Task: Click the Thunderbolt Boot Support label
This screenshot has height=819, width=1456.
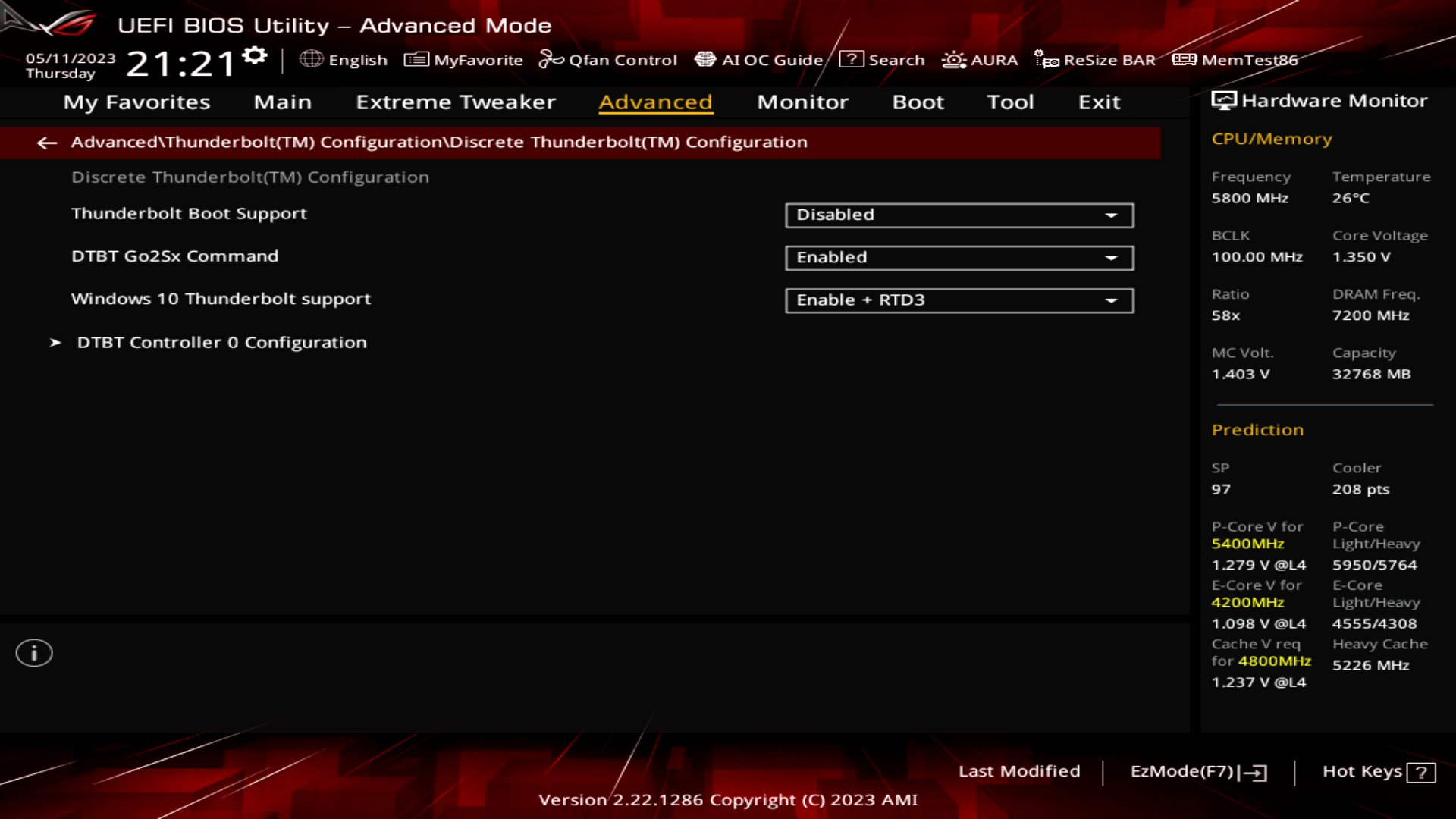Action: (189, 214)
